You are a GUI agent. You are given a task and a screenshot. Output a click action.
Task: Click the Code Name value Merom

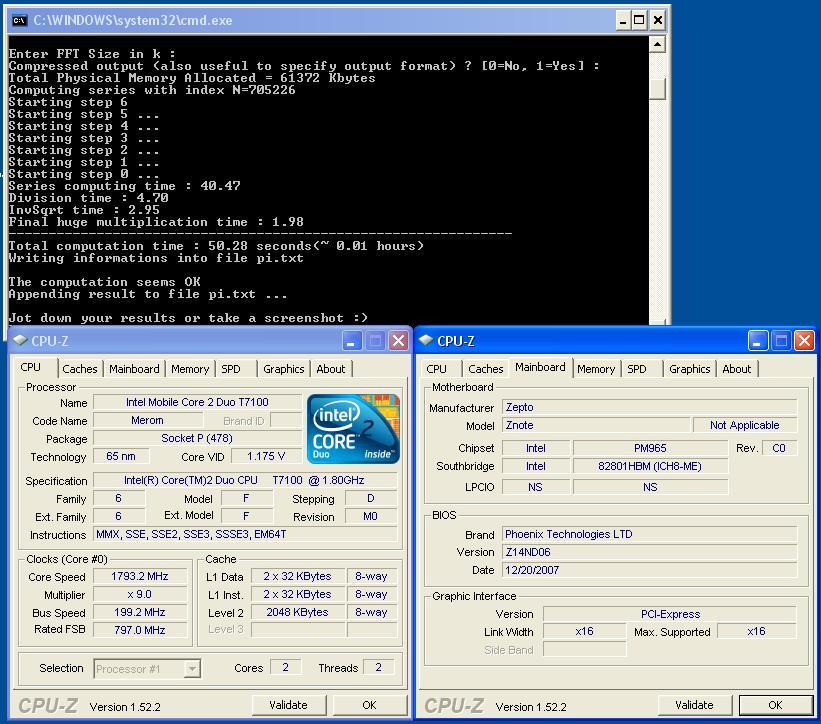148,420
